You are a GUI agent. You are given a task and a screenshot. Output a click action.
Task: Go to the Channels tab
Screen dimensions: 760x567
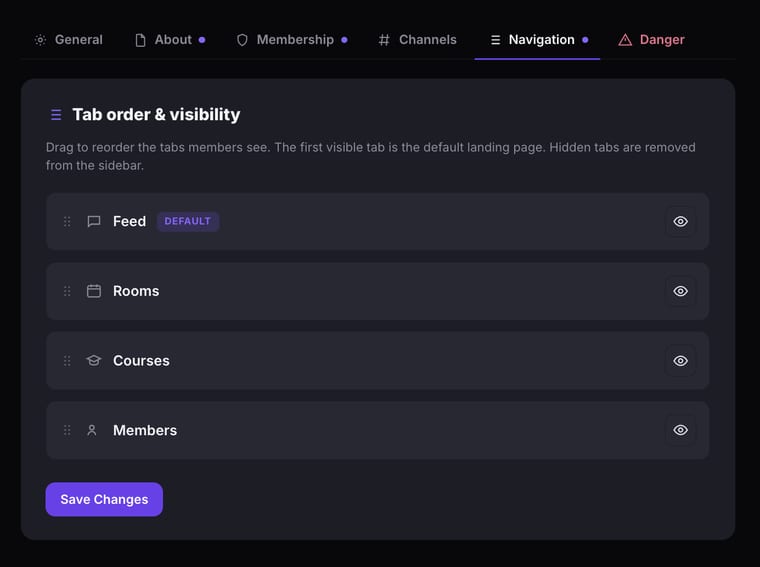(417, 40)
